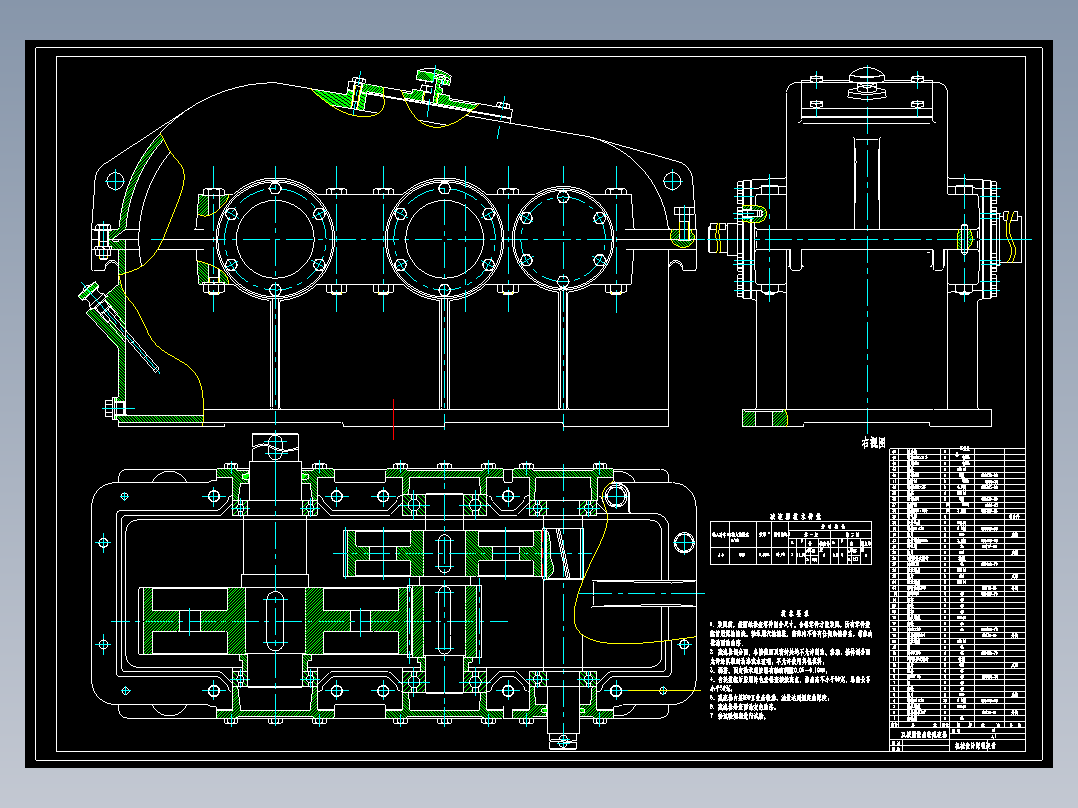The height and width of the screenshot is (808, 1078).
Task: Click the 右视图 view label
Action: (x=873, y=442)
